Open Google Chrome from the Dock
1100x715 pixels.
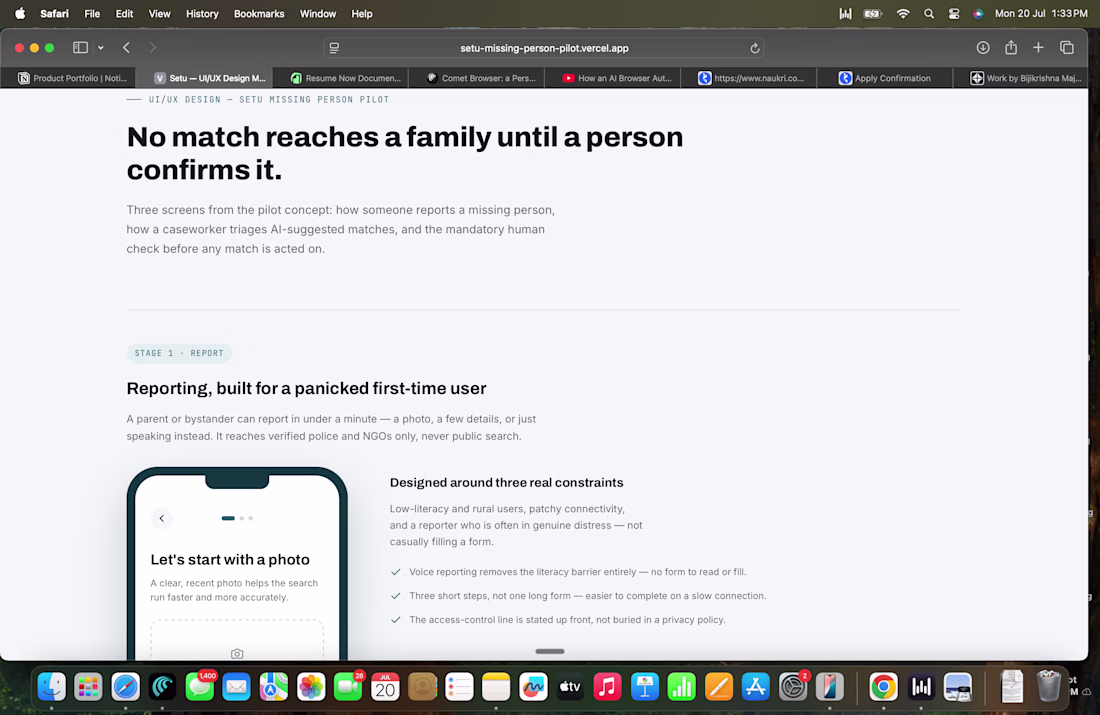click(x=883, y=687)
